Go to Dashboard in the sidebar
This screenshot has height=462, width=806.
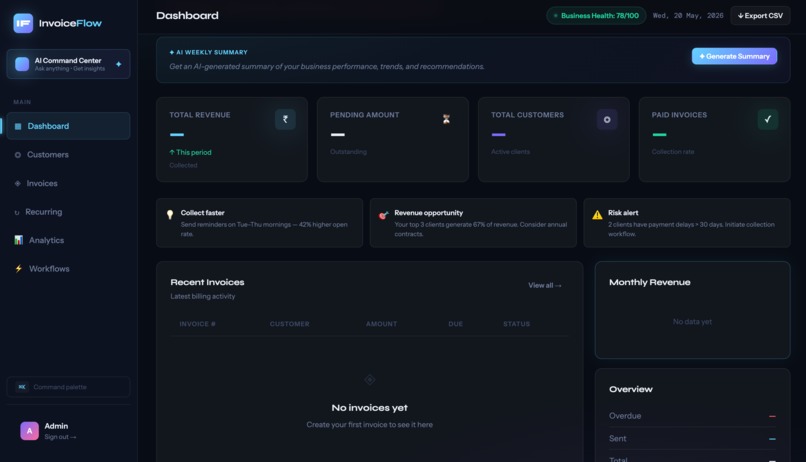68,126
